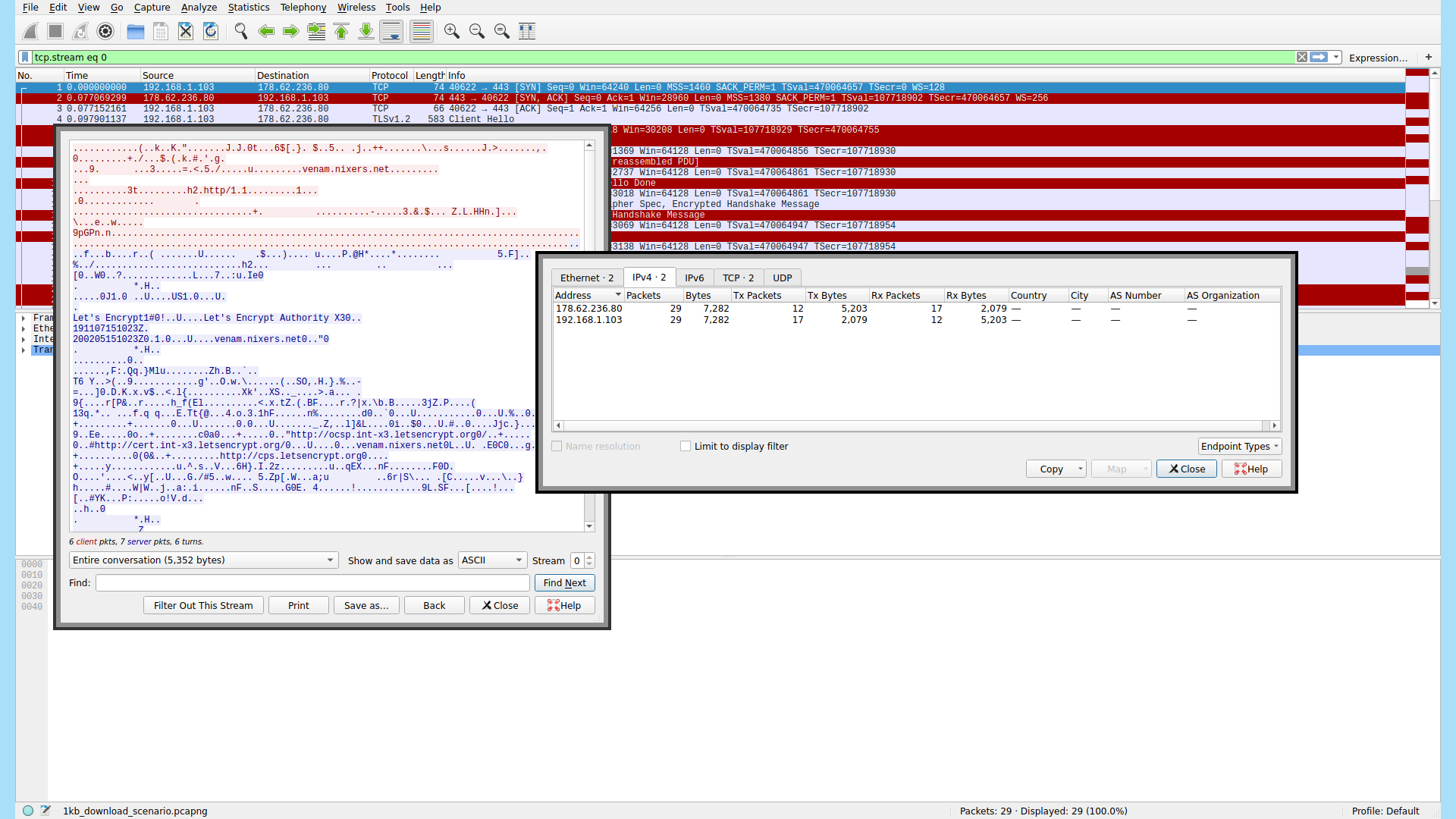Image resolution: width=1456 pixels, height=819 pixels.
Task: Open a capture file folder icon
Action: point(136,31)
